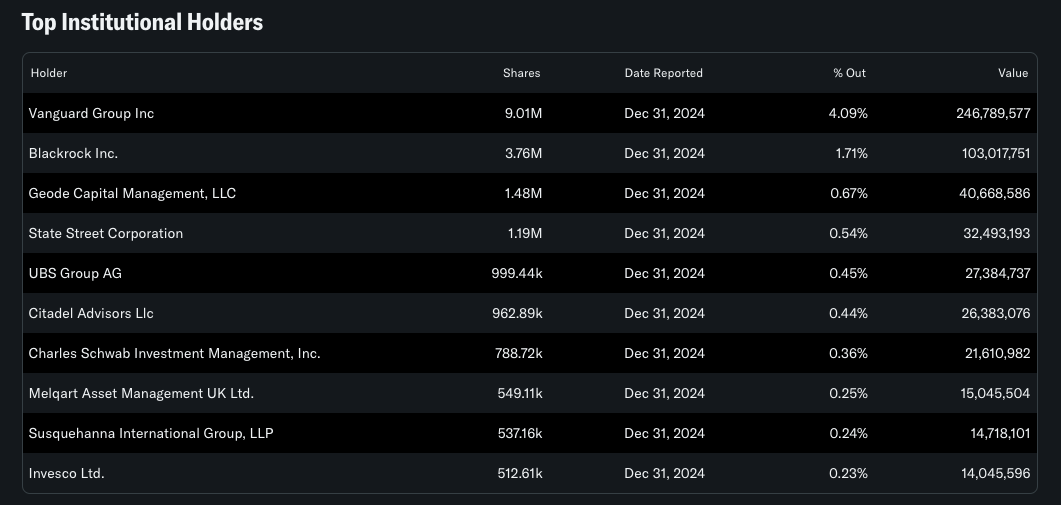Click the Date Reported column header

point(664,73)
